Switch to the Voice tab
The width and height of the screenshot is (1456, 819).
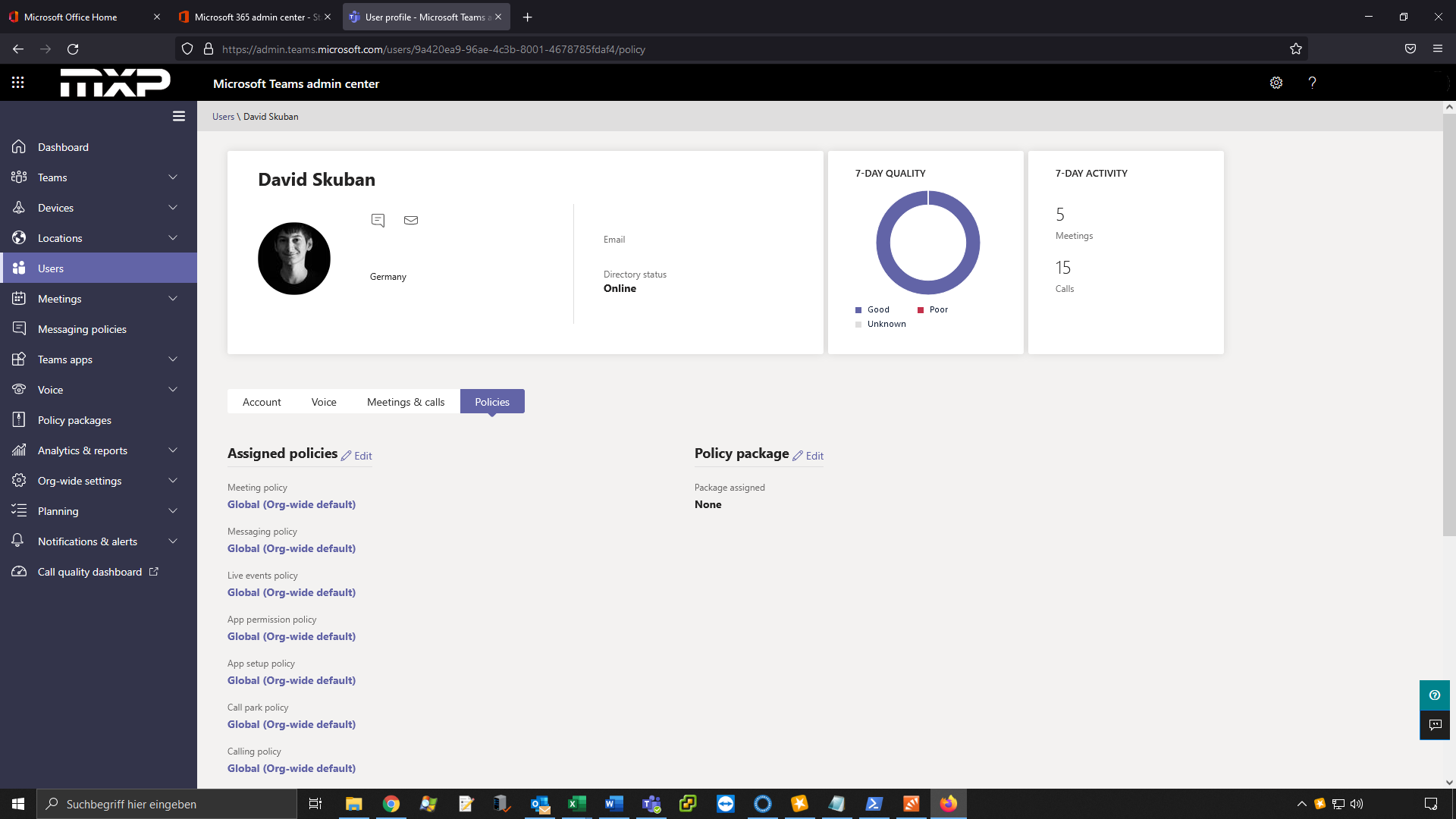324,402
